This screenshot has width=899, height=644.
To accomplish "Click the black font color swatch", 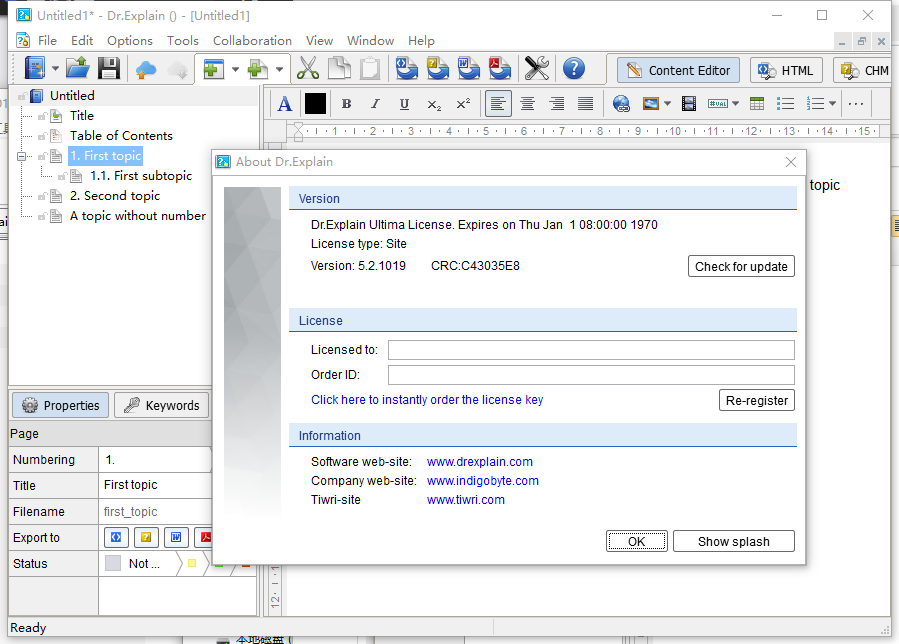I will [315, 104].
